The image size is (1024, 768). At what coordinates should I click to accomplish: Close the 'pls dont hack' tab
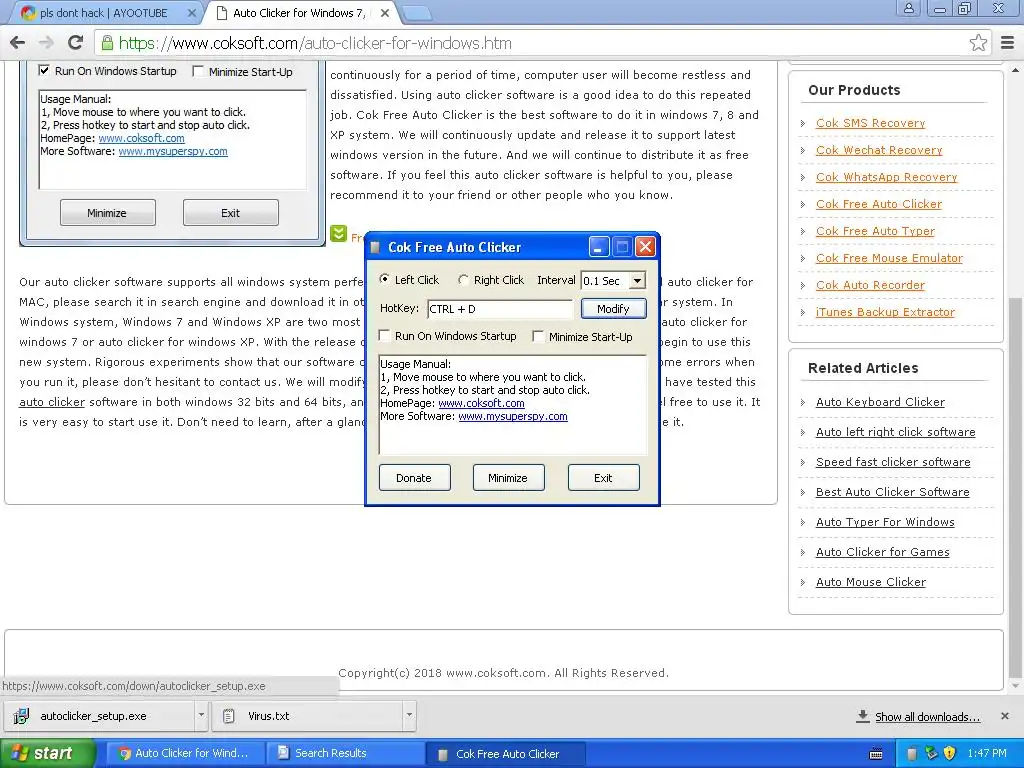click(192, 12)
